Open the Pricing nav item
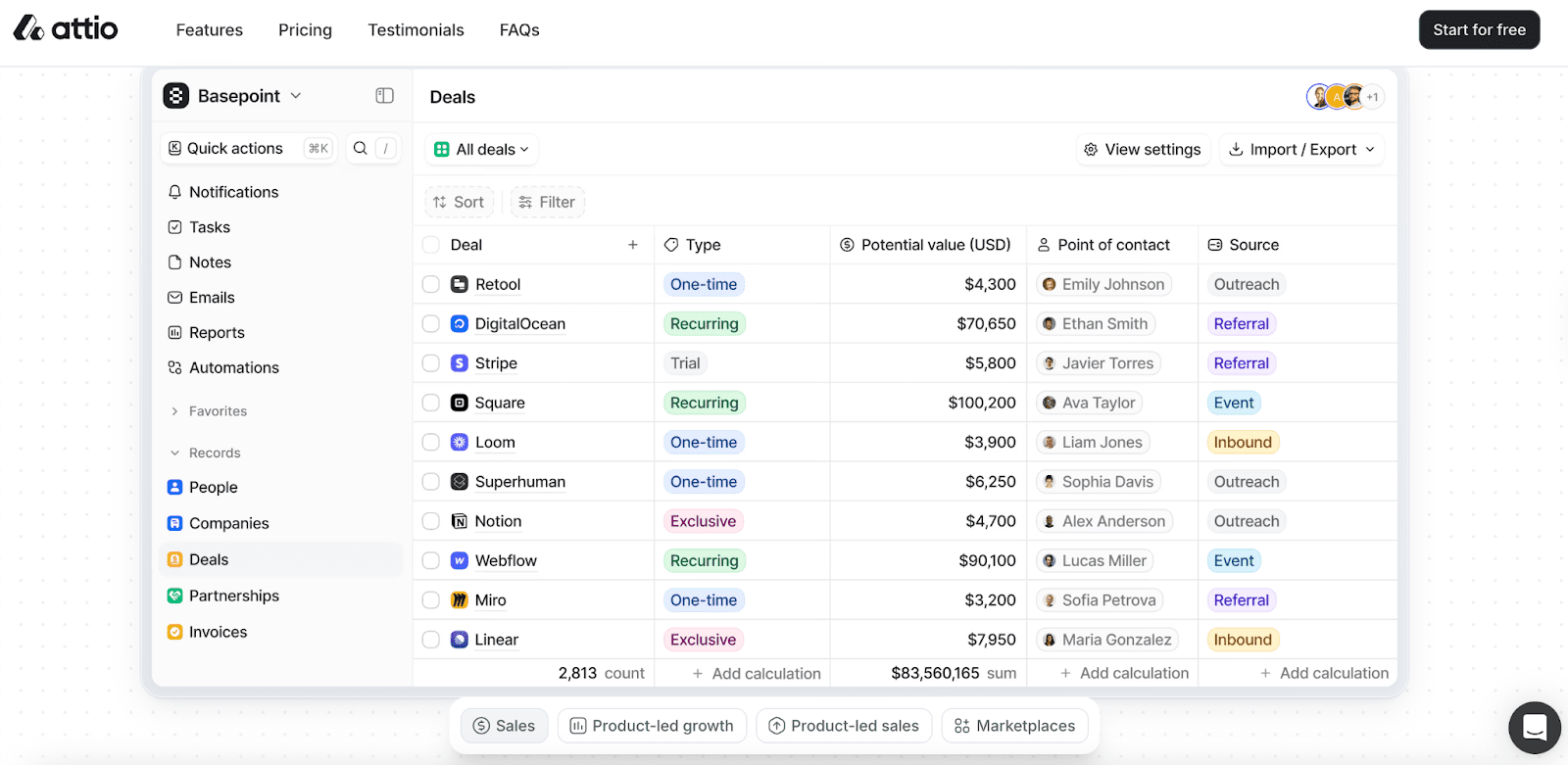This screenshot has height=765, width=1568. [305, 30]
